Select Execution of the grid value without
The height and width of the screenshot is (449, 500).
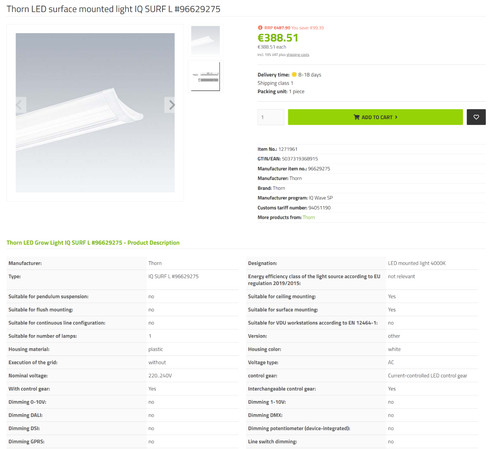click(x=157, y=362)
